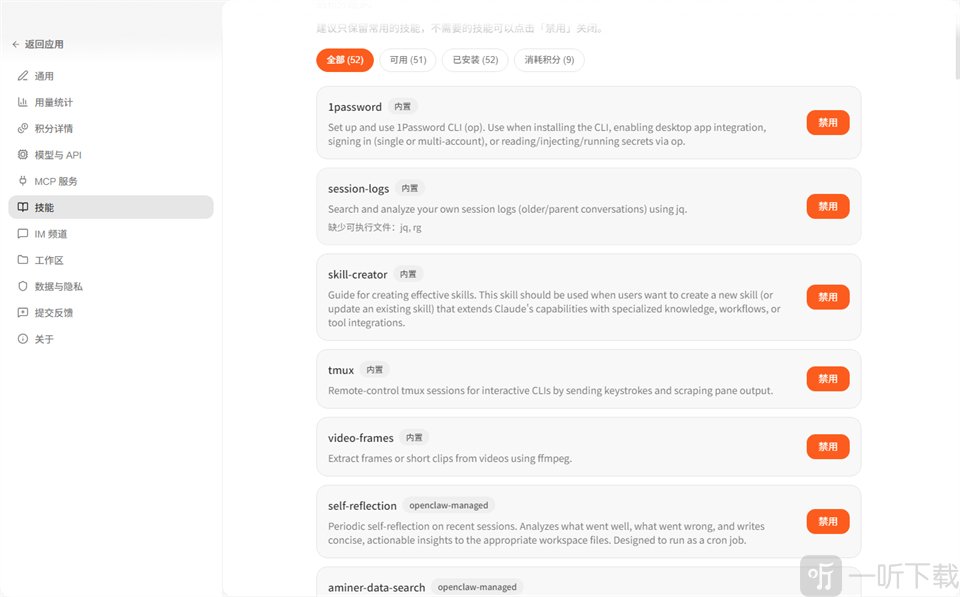Disable the tmux skill

(828, 379)
